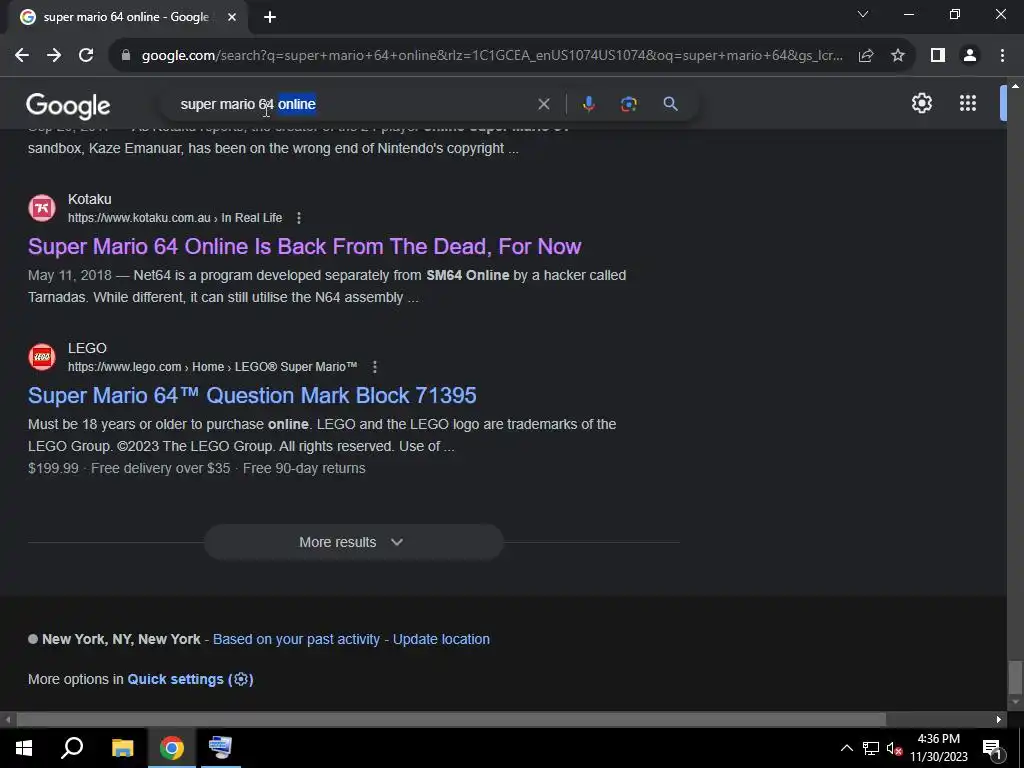Open File Explorer from taskbar
The image size is (1024, 768).
122,748
